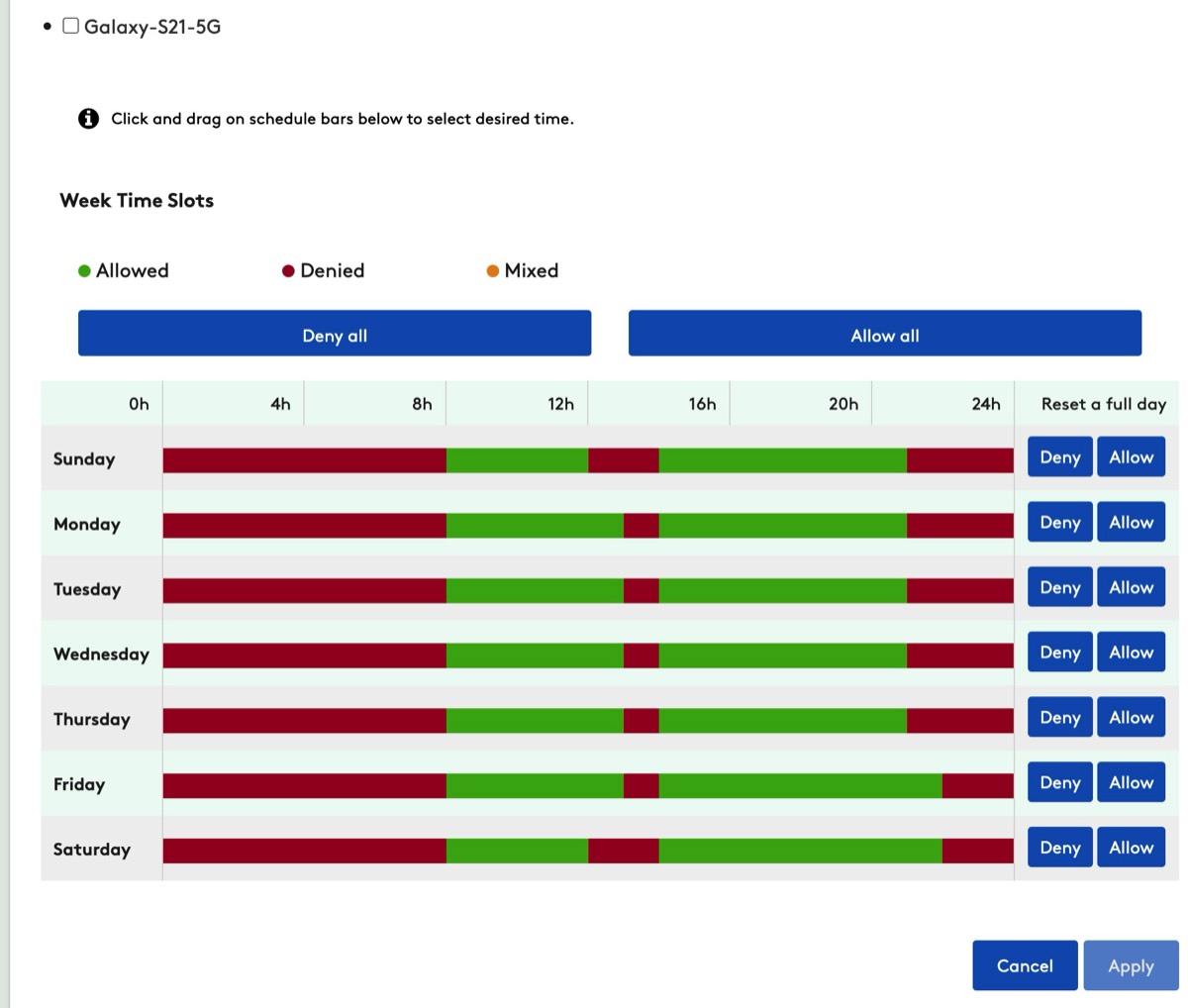The height and width of the screenshot is (1008, 1188).
Task: Click the green Allowed legend dot
Action: pyautogui.click(x=84, y=271)
